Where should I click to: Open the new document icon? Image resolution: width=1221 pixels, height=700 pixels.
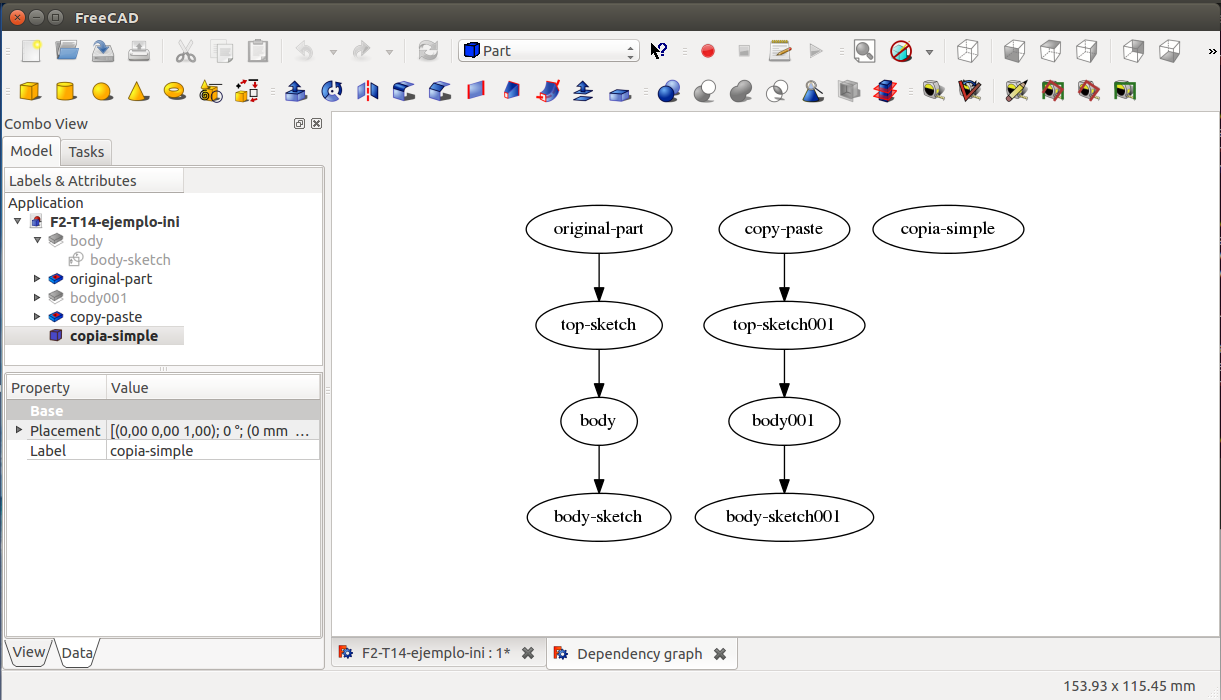[x=32, y=51]
